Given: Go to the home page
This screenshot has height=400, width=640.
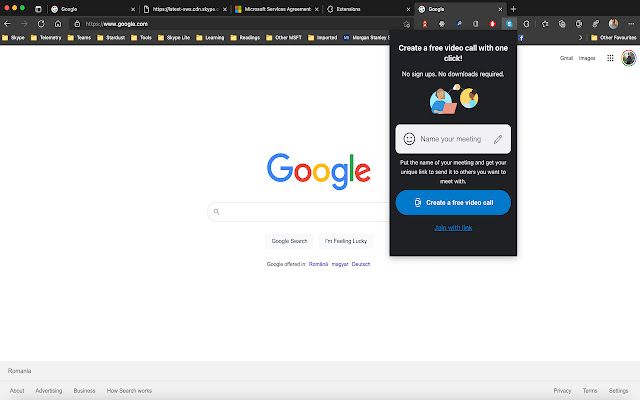Looking at the screenshot, I should pyautogui.click(x=58, y=24).
